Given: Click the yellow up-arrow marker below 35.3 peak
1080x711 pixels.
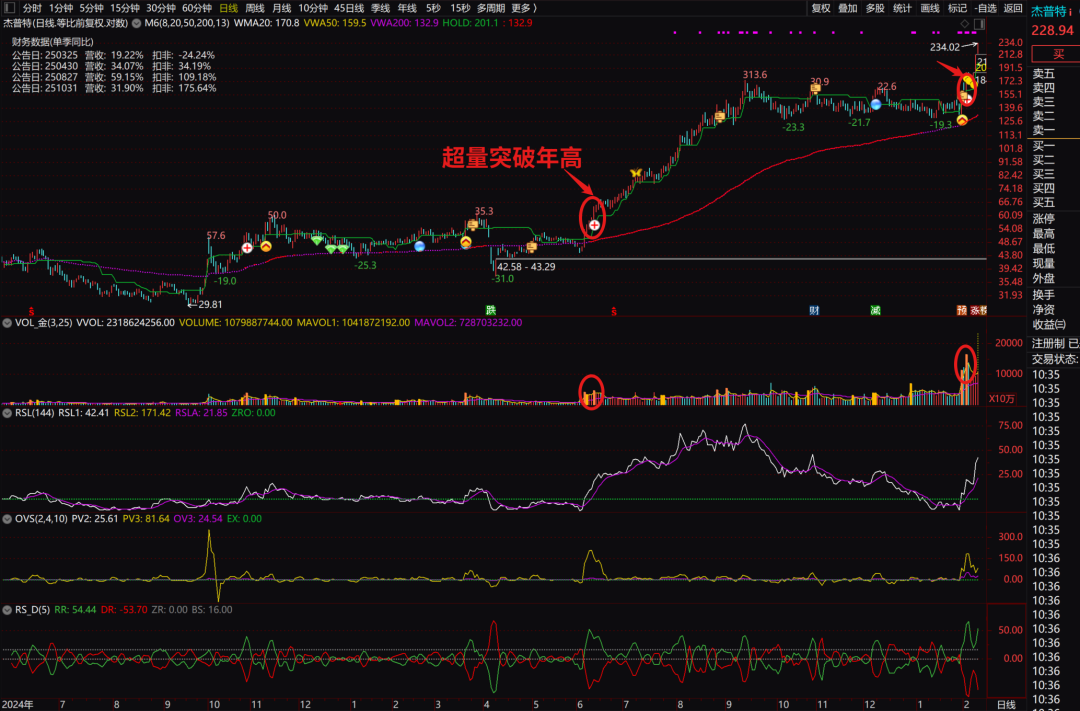Looking at the screenshot, I should coord(466,243).
